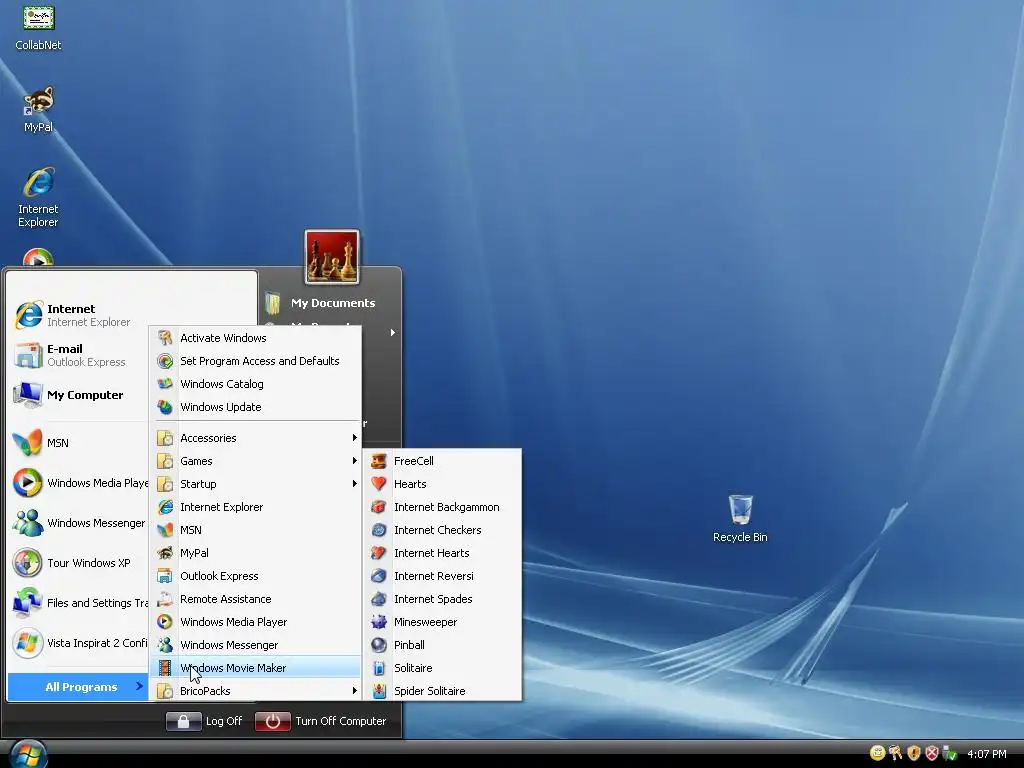The height and width of the screenshot is (768, 1024).
Task: Click the Activate Windows keys icon
Action: tap(165, 338)
